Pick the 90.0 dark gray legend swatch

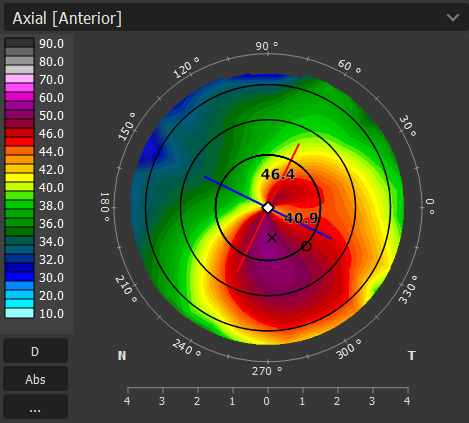point(19,43)
